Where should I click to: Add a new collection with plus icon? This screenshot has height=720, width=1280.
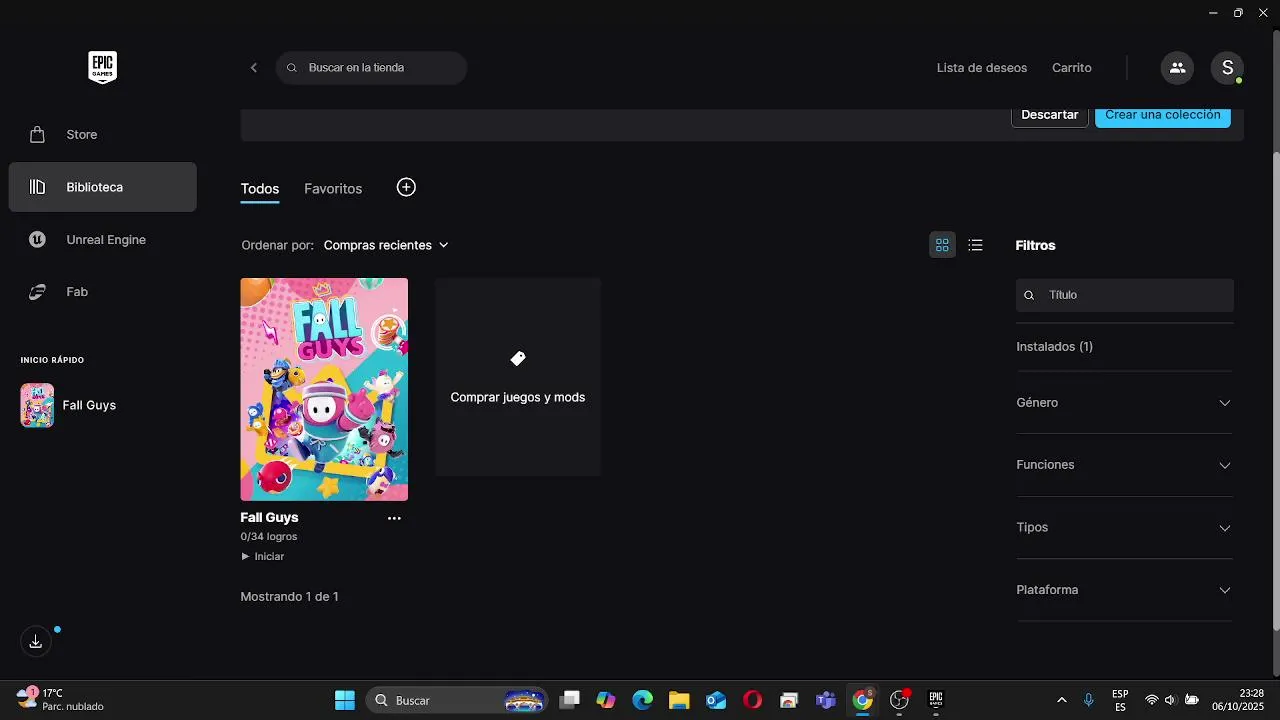coord(406,187)
